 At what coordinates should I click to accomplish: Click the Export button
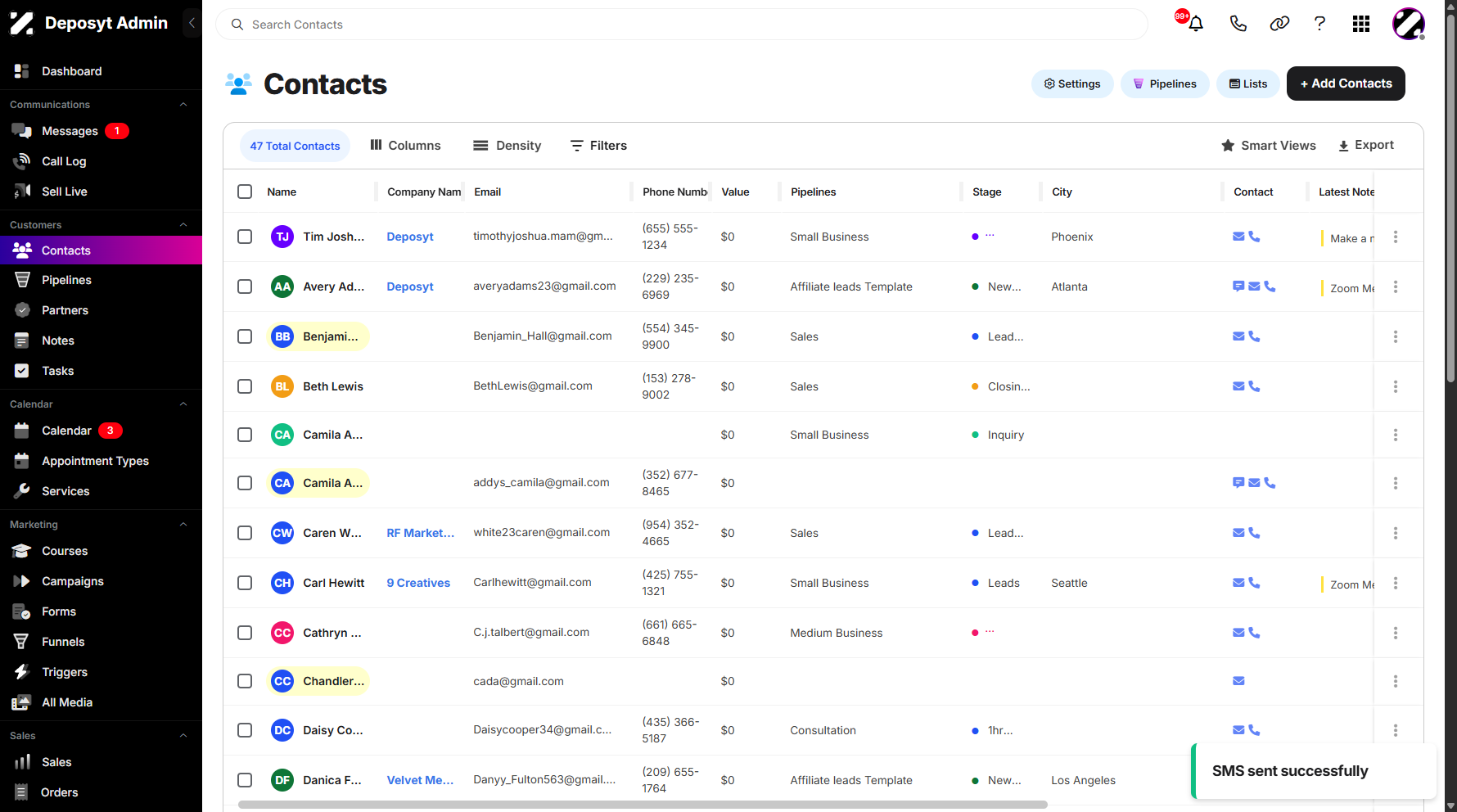click(x=1365, y=145)
